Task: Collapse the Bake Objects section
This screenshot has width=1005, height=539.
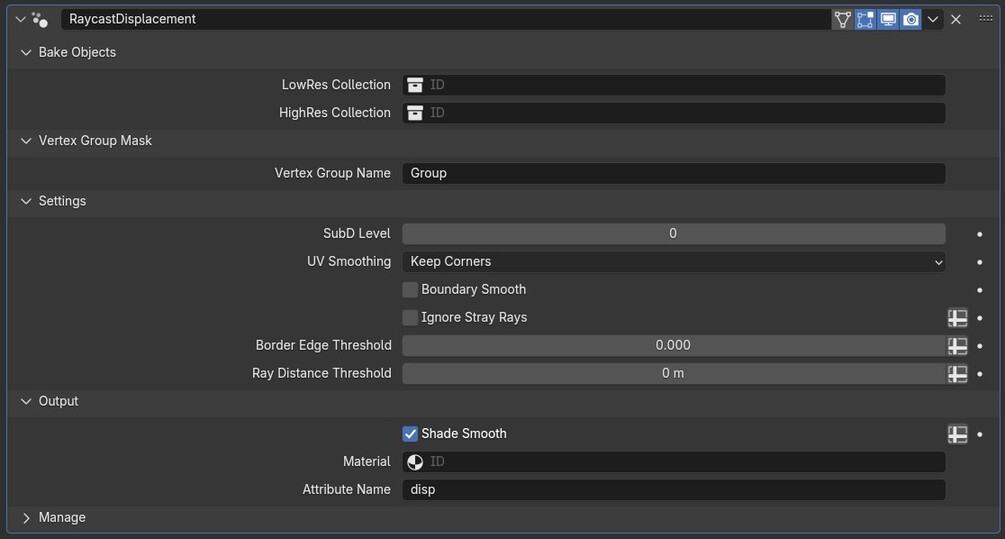Action: (26, 53)
